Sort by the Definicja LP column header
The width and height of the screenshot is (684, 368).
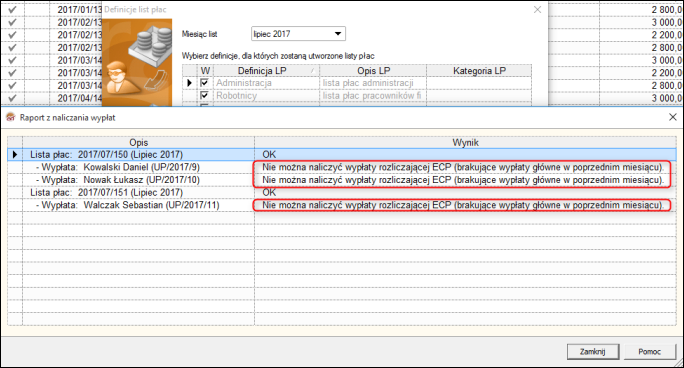coord(266,71)
